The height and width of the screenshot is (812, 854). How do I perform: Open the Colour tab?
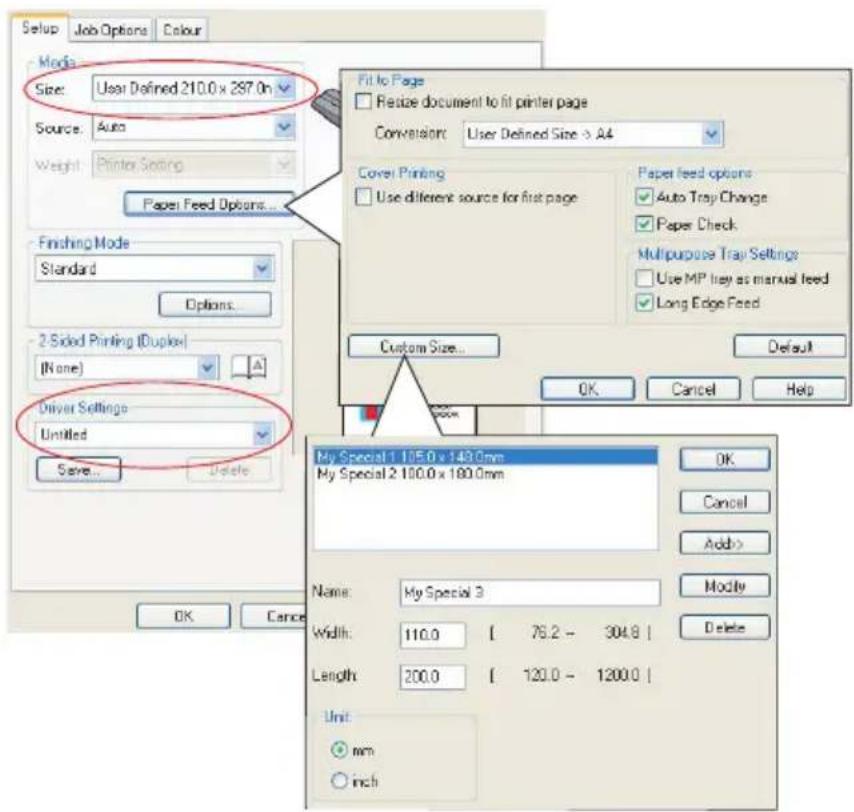[x=182, y=30]
